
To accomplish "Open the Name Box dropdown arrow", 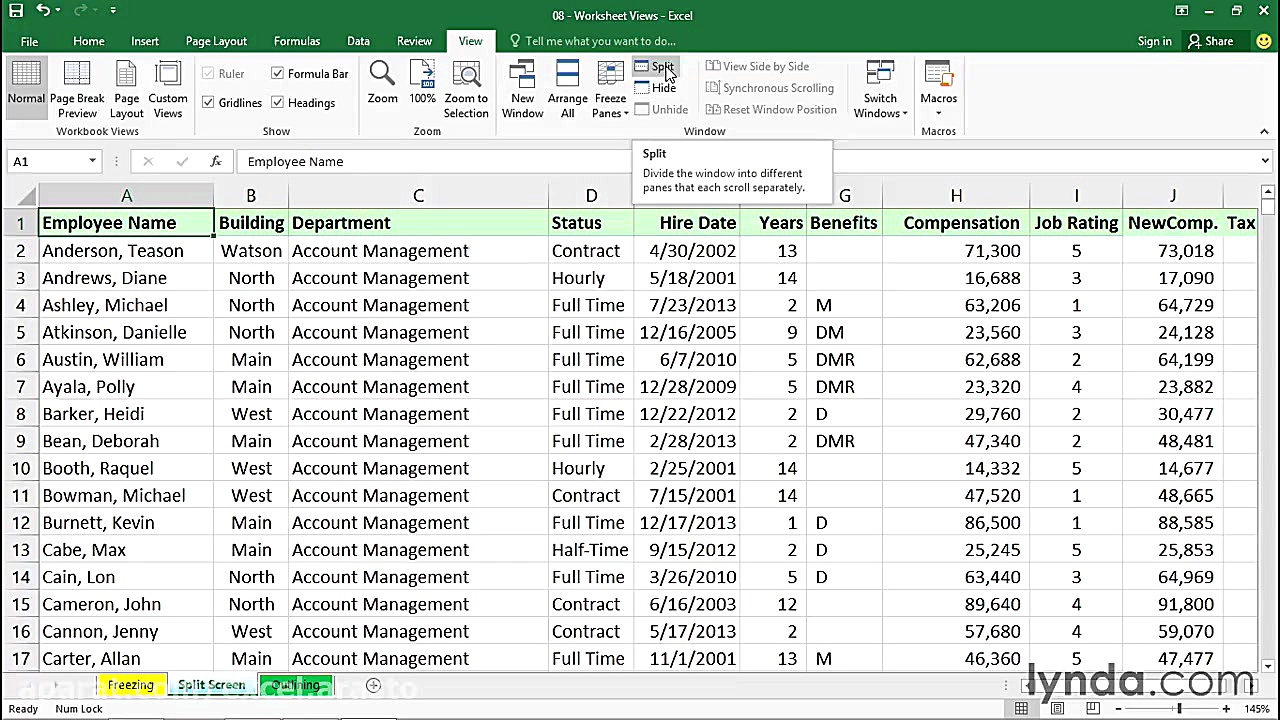I will coord(92,161).
